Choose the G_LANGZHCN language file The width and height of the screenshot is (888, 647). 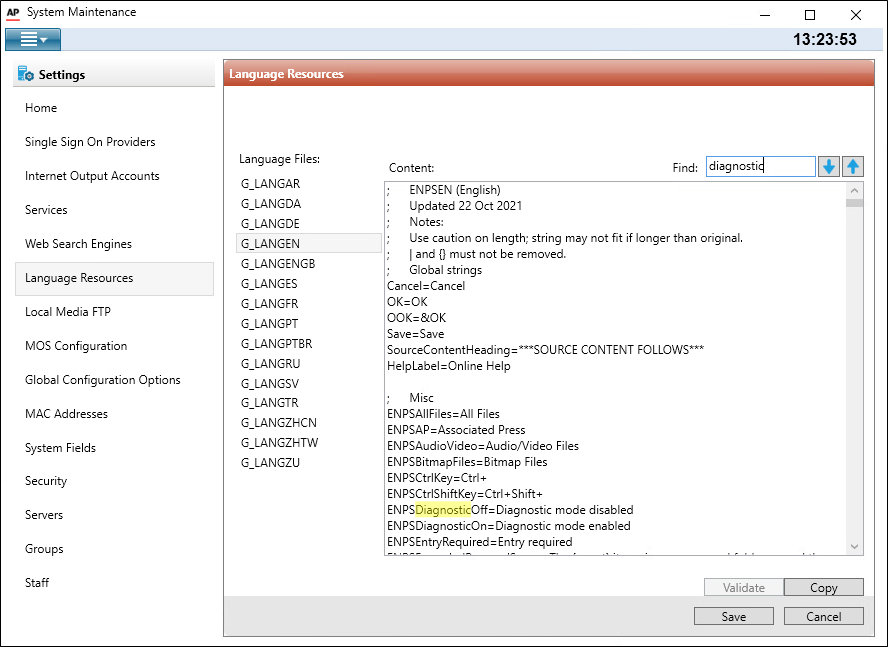[x=279, y=423]
